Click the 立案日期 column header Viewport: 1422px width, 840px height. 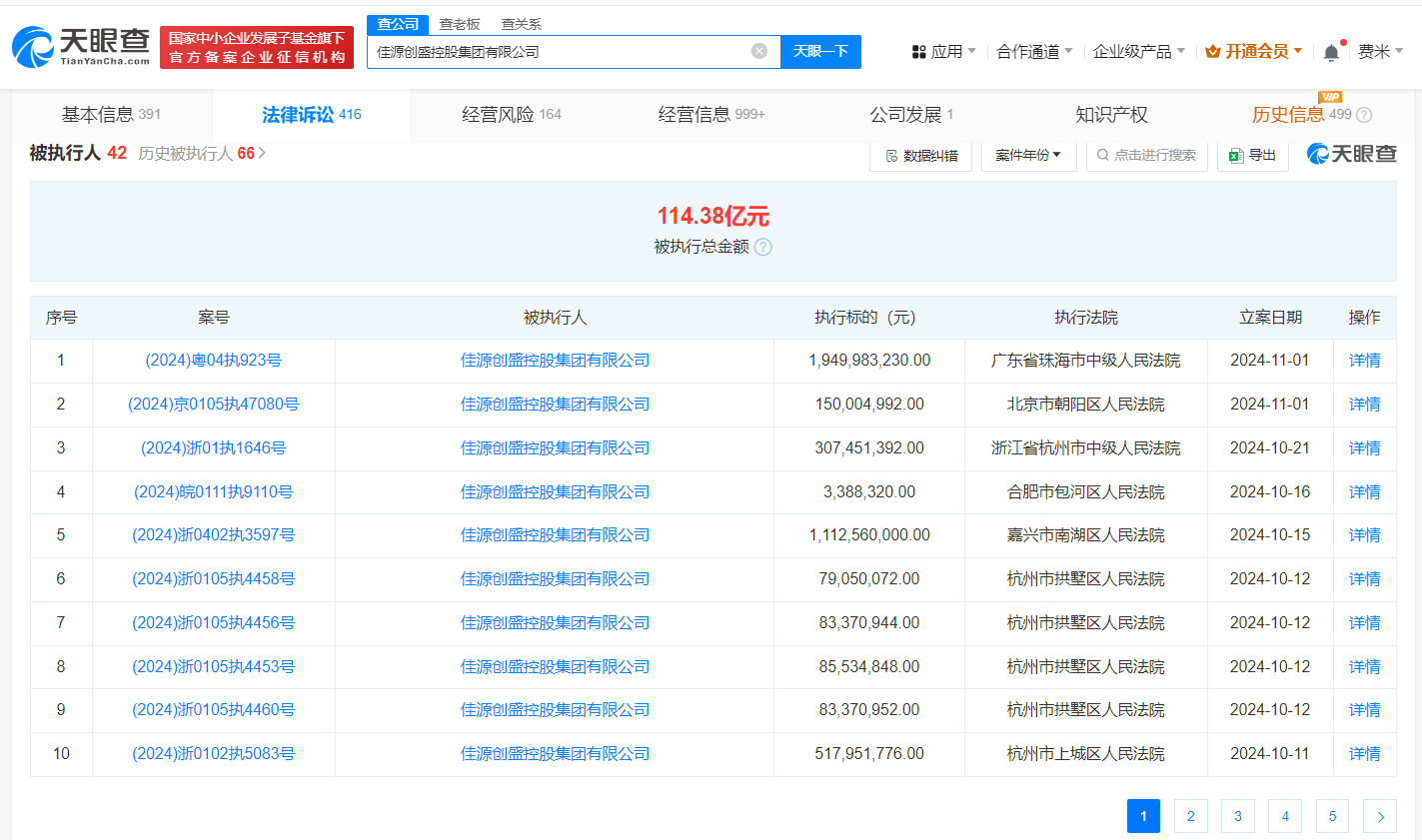click(x=1270, y=318)
